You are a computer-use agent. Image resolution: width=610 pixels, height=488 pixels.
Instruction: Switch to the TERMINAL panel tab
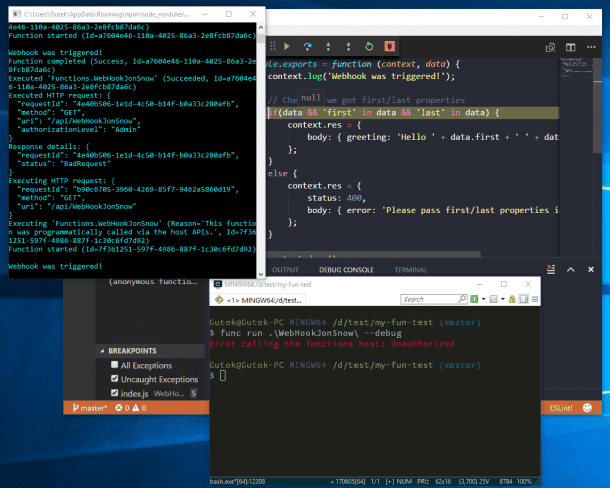point(410,270)
